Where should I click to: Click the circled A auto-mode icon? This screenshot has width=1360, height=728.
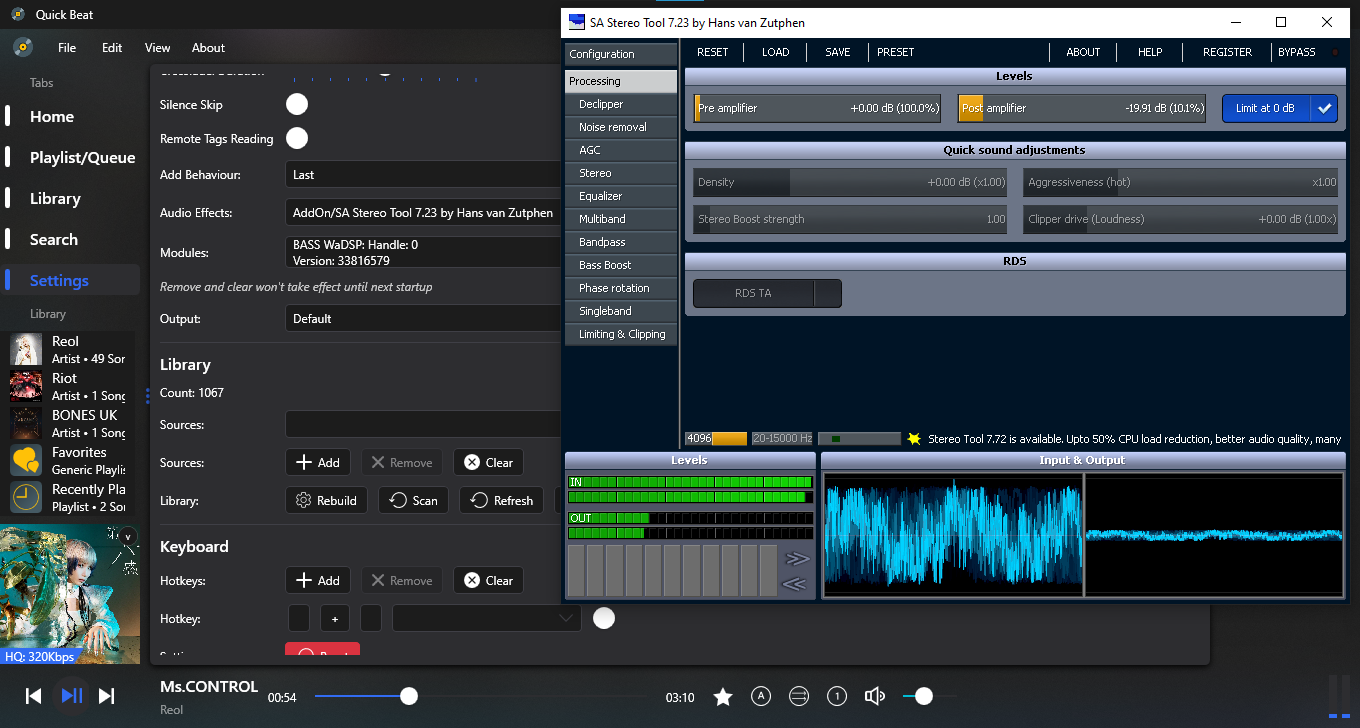tap(761, 697)
